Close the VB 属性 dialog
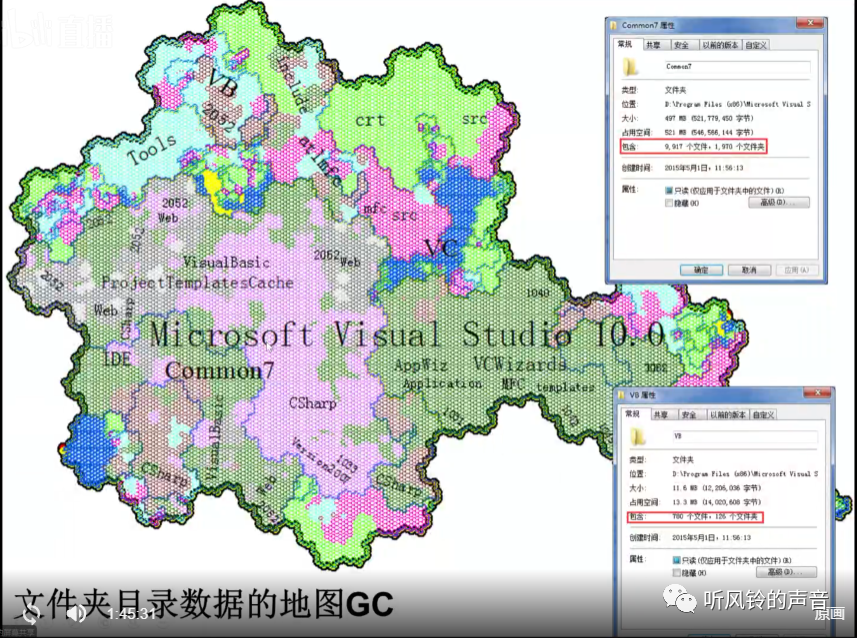This screenshot has height=638, width=857. click(x=818, y=393)
